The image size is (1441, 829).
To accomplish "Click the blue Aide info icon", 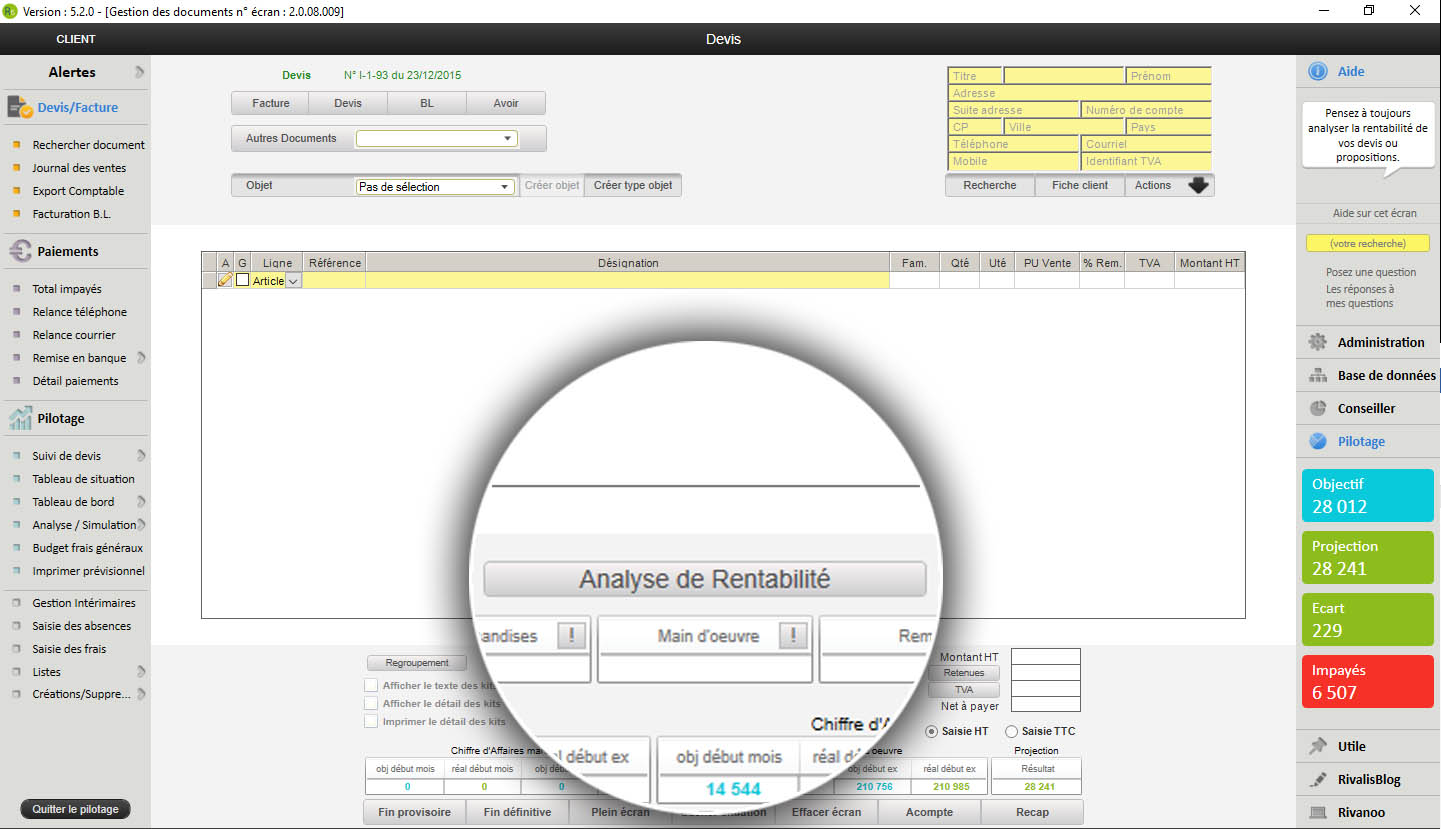I will (1318, 71).
